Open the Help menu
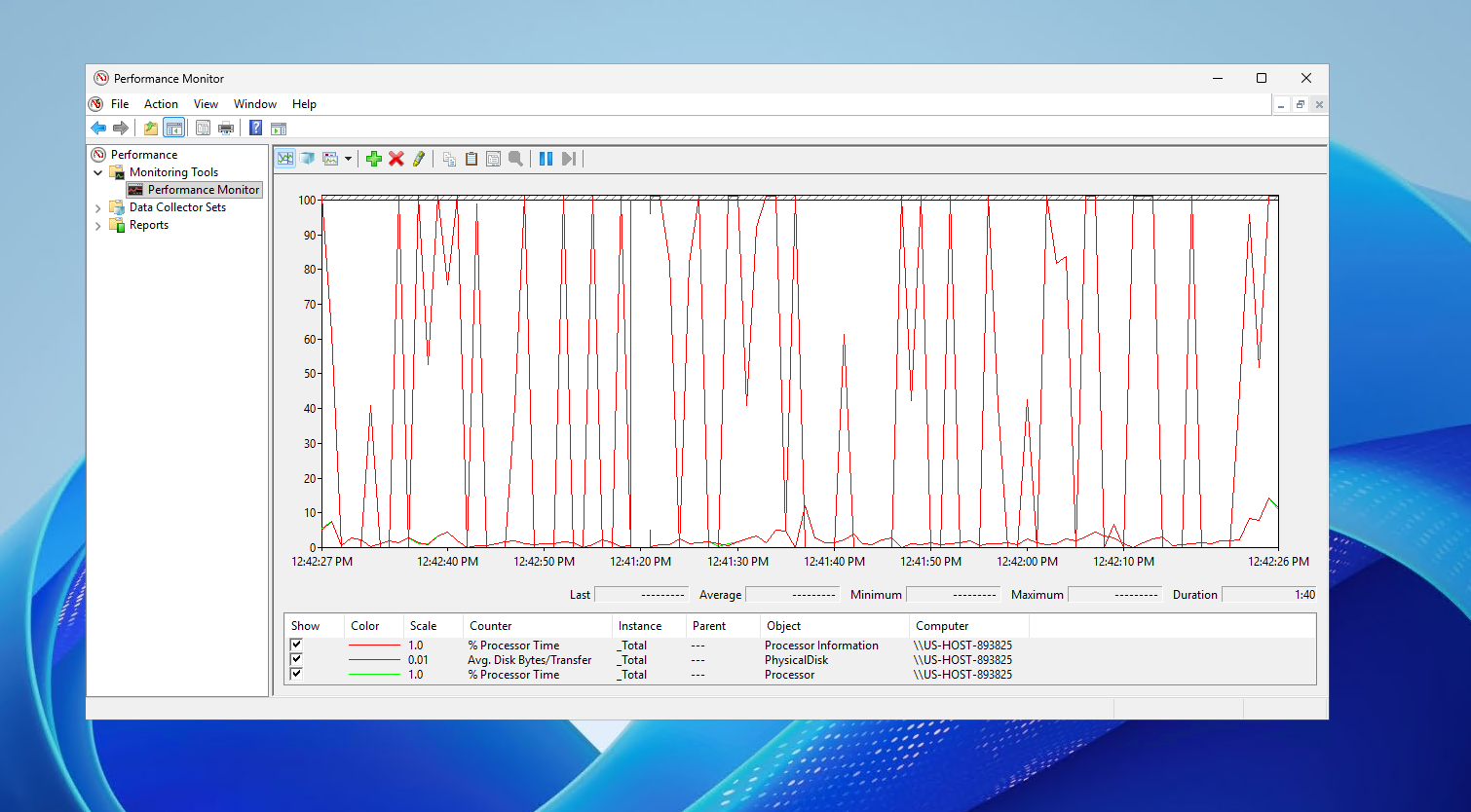The image size is (1471, 812). [x=304, y=104]
